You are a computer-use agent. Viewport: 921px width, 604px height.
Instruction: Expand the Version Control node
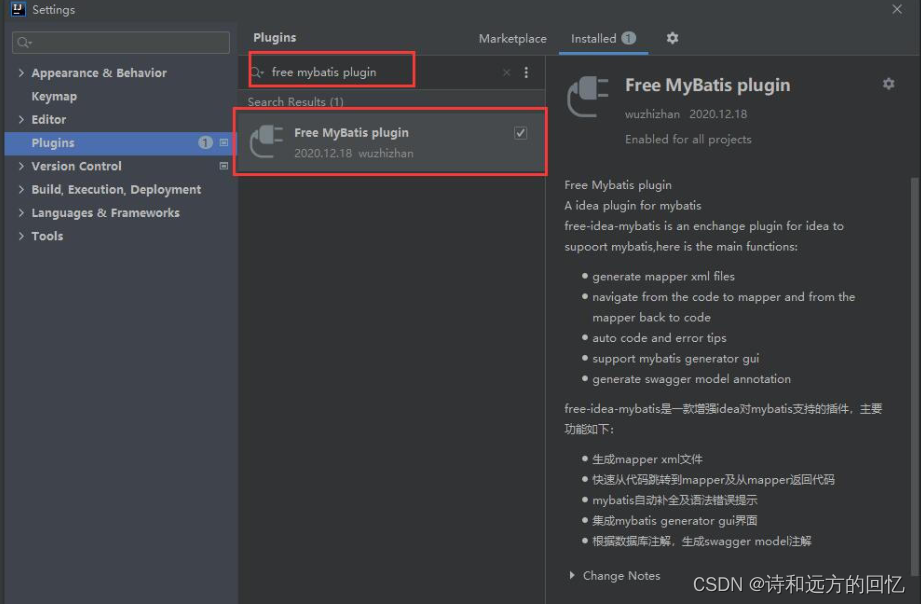pyautogui.click(x=21, y=166)
